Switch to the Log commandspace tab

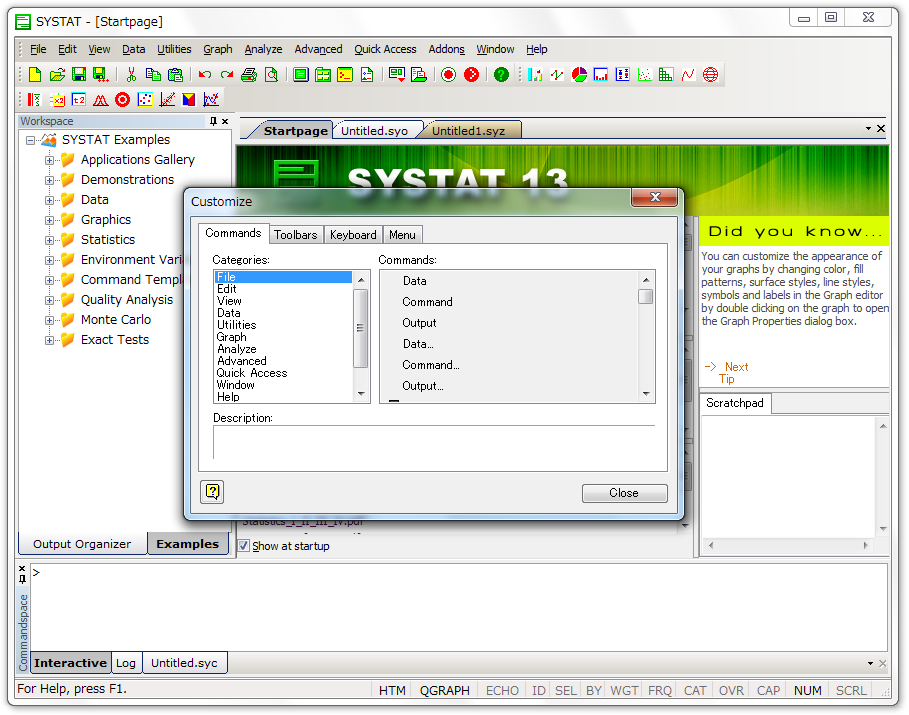126,663
